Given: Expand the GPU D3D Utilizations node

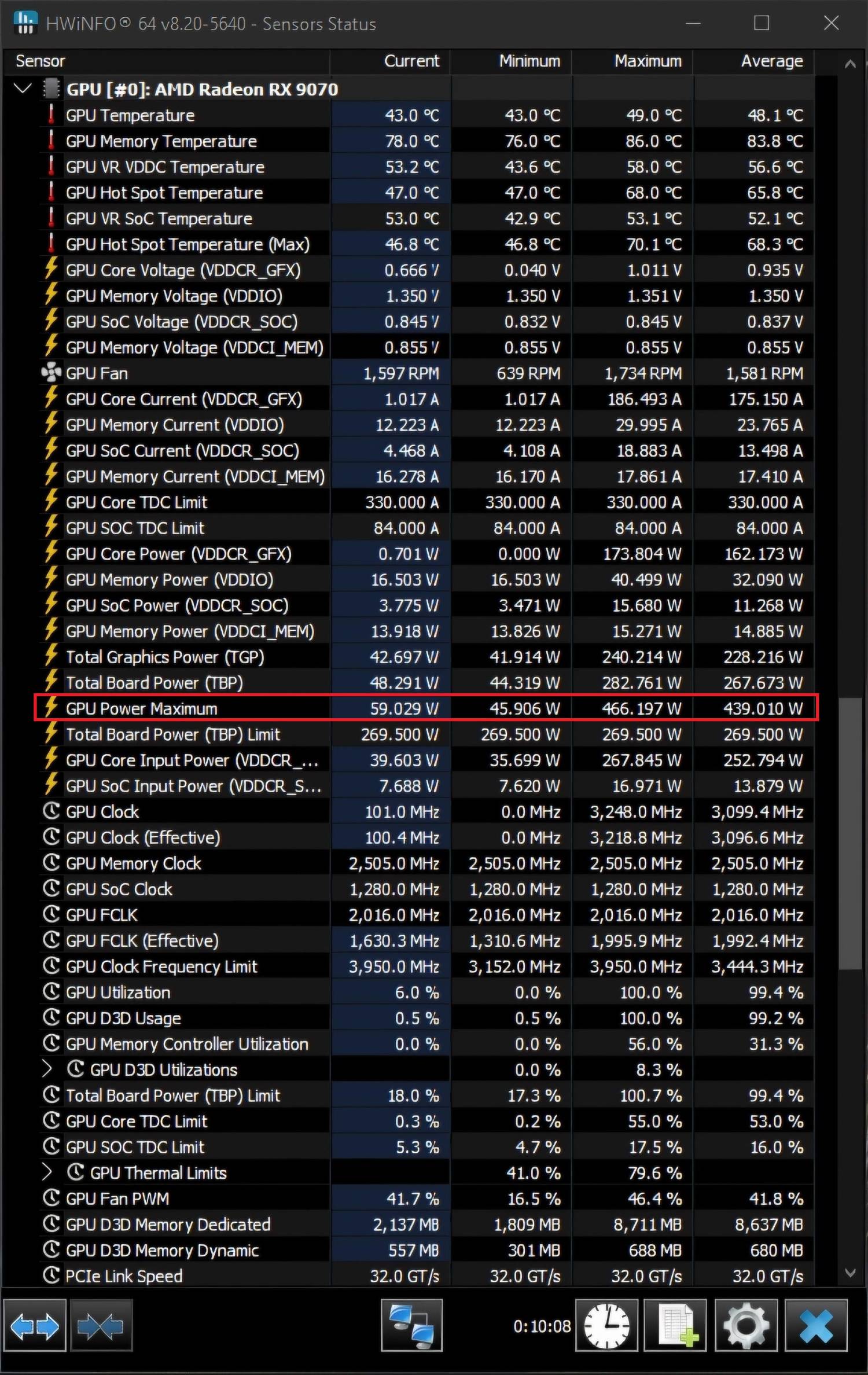Looking at the screenshot, I should pyautogui.click(x=47, y=1069).
